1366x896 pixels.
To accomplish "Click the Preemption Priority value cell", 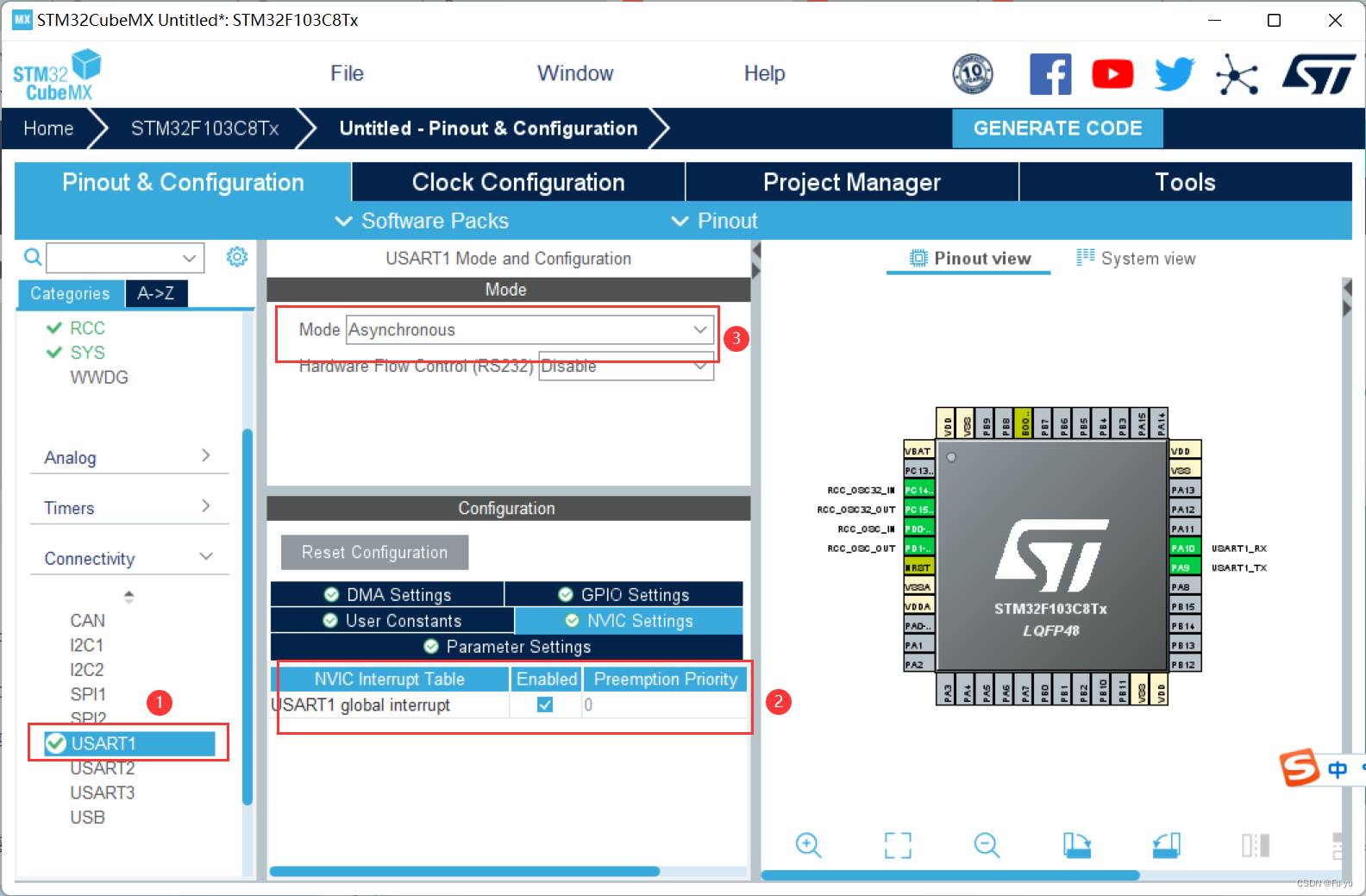I will (x=664, y=705).
